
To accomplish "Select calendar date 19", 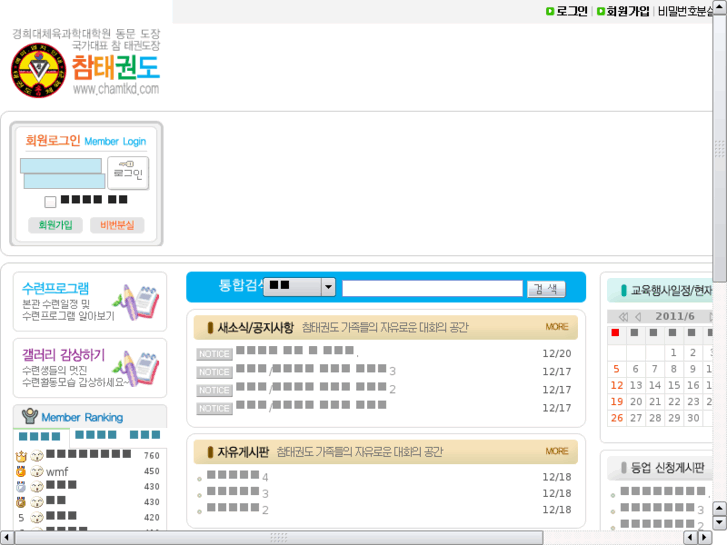I will coord(617,401).
